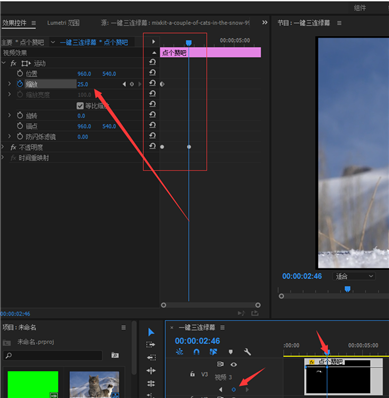The width and height of the screenshot is (389, 398).
Task: Select the Track Select Forward tool
Action: click(x=151, y=345)
